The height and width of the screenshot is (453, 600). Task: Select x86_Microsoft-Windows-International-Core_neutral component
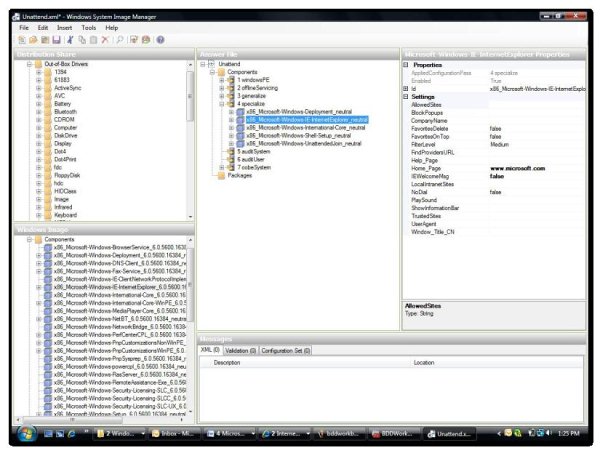pos(306,128)
